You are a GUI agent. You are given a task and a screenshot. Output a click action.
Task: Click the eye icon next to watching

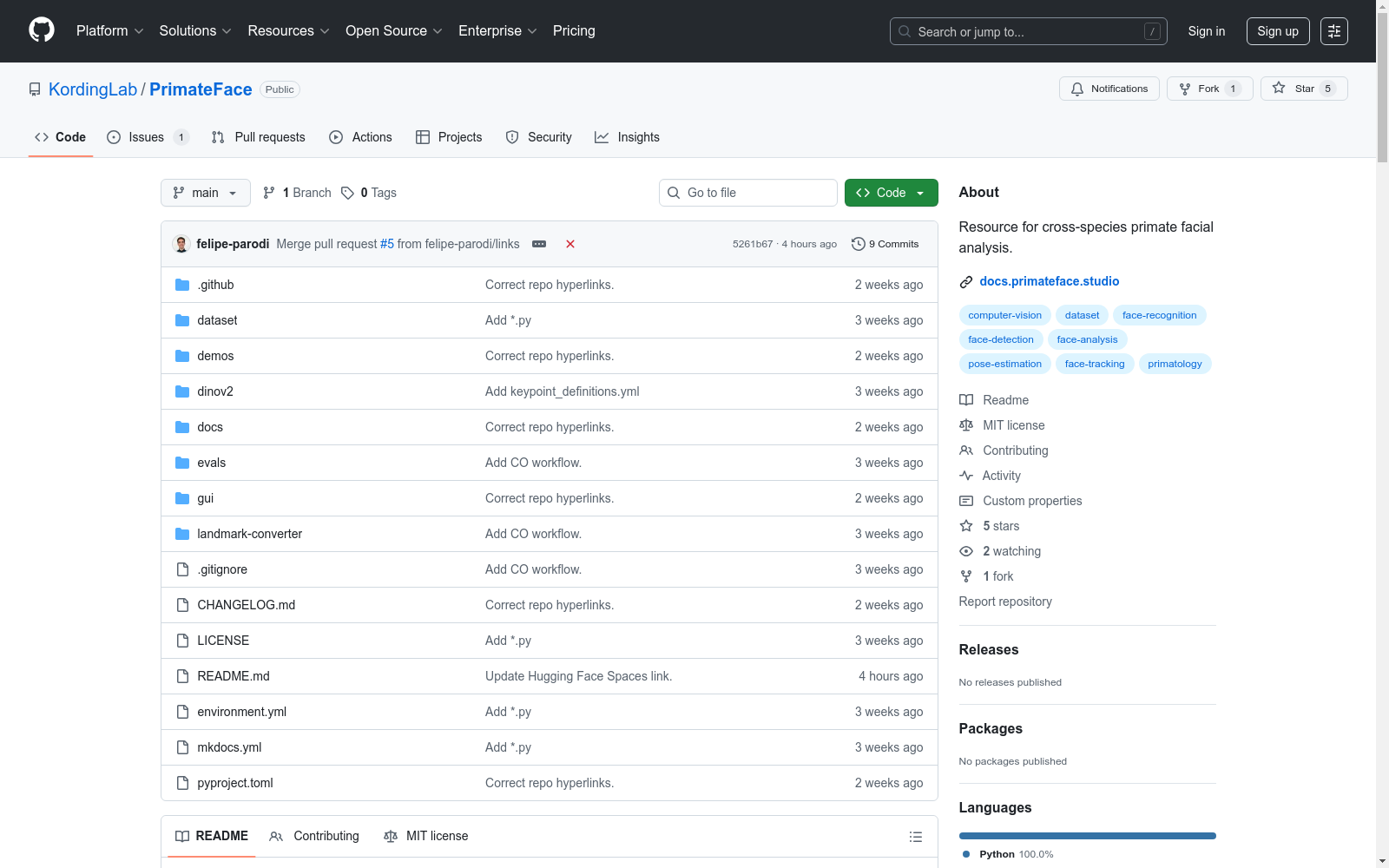[966, 551]
